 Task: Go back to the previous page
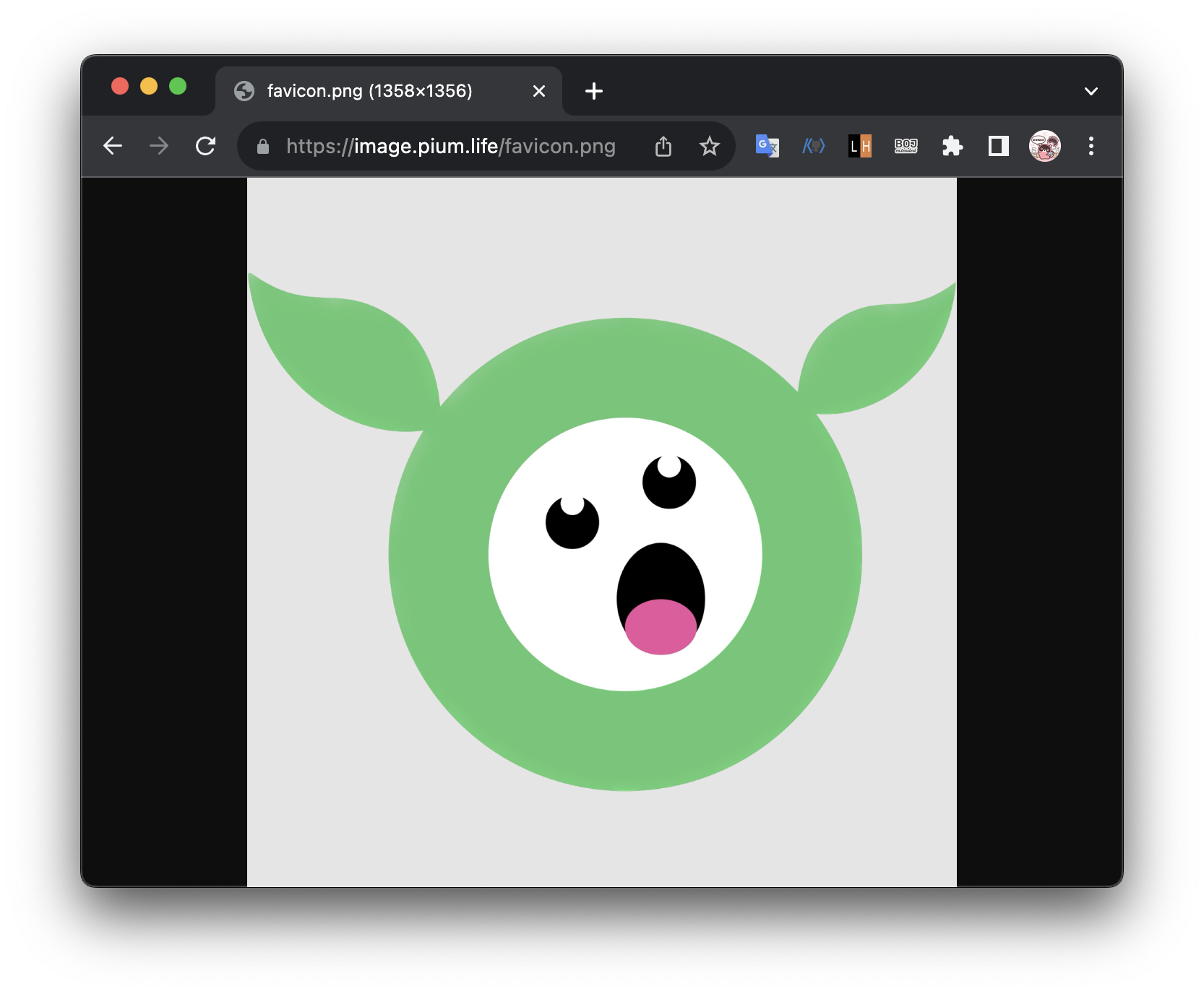(113, 147)
